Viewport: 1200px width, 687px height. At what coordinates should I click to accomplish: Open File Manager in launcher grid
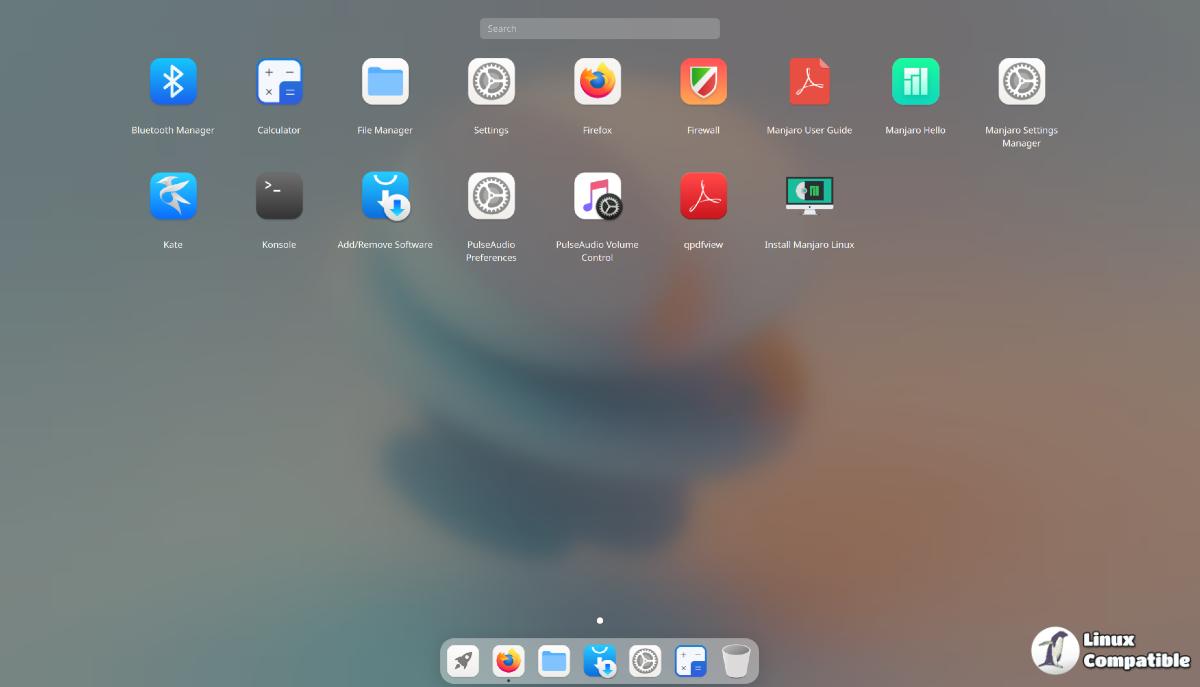[385, 82]
